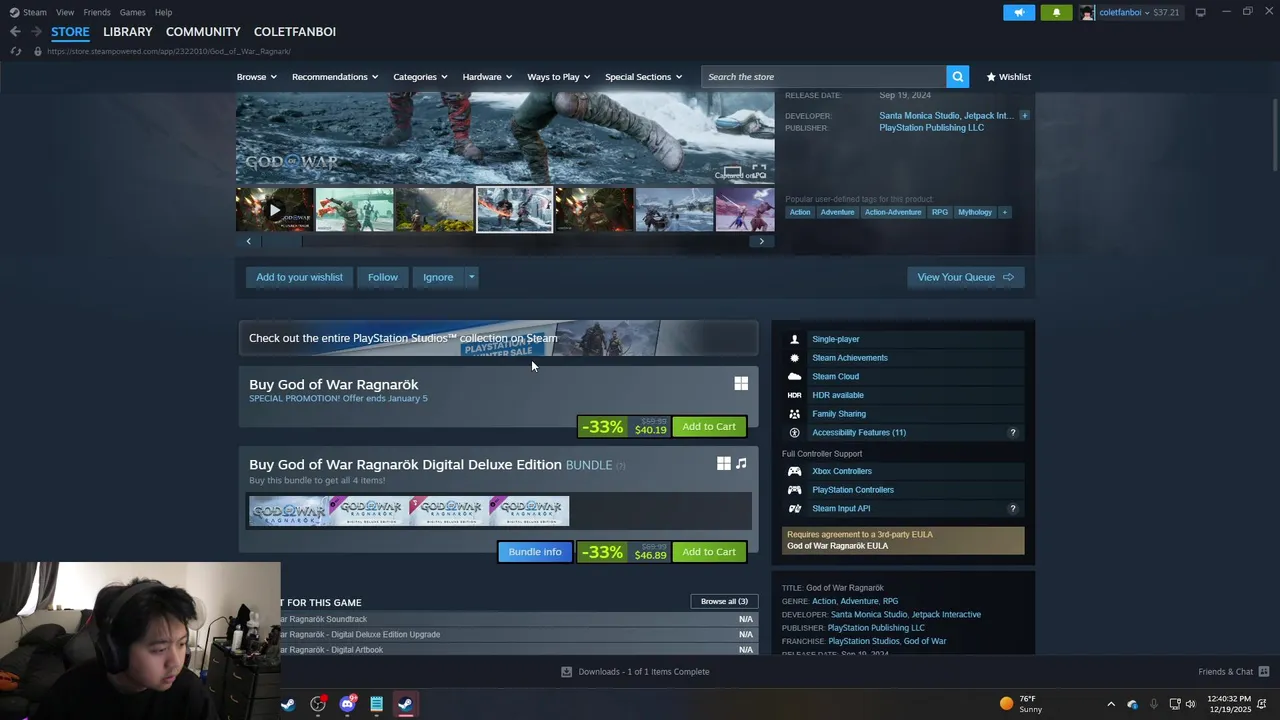This screenshot has width=1280, height=720.
Task: Open the green notifications bell
Action: (1056, 12)
